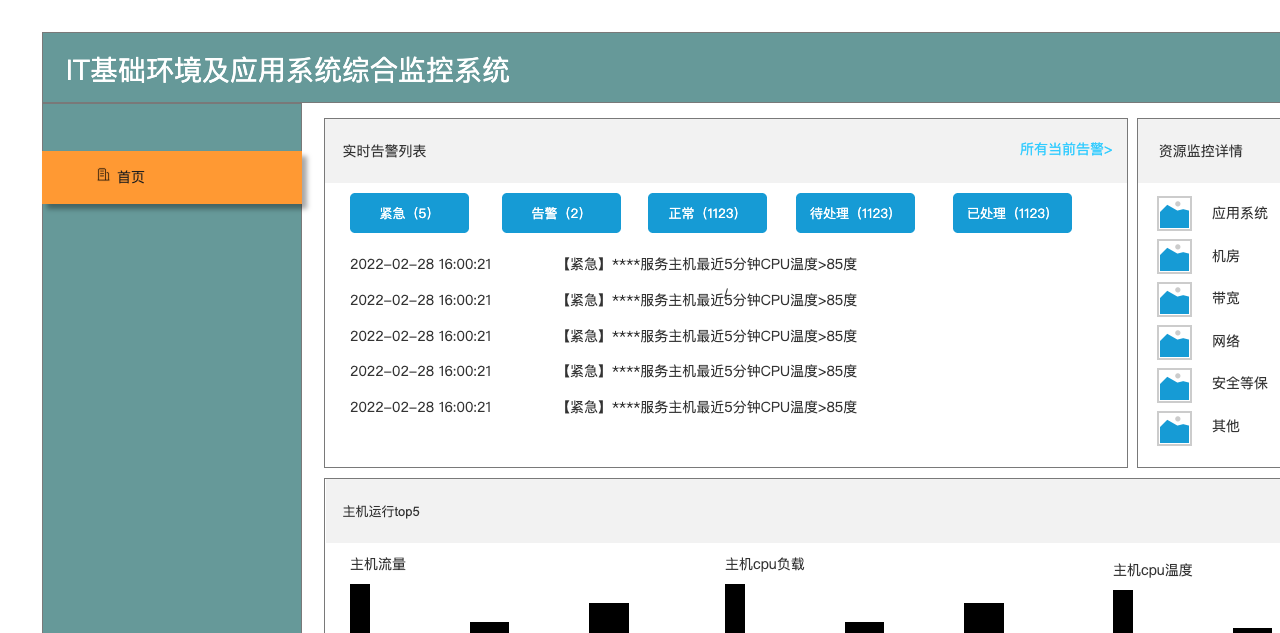Click the image icon next to 机房
Screen dimensions: 1280x633
pyautogui.click(x=1174, y=256)
